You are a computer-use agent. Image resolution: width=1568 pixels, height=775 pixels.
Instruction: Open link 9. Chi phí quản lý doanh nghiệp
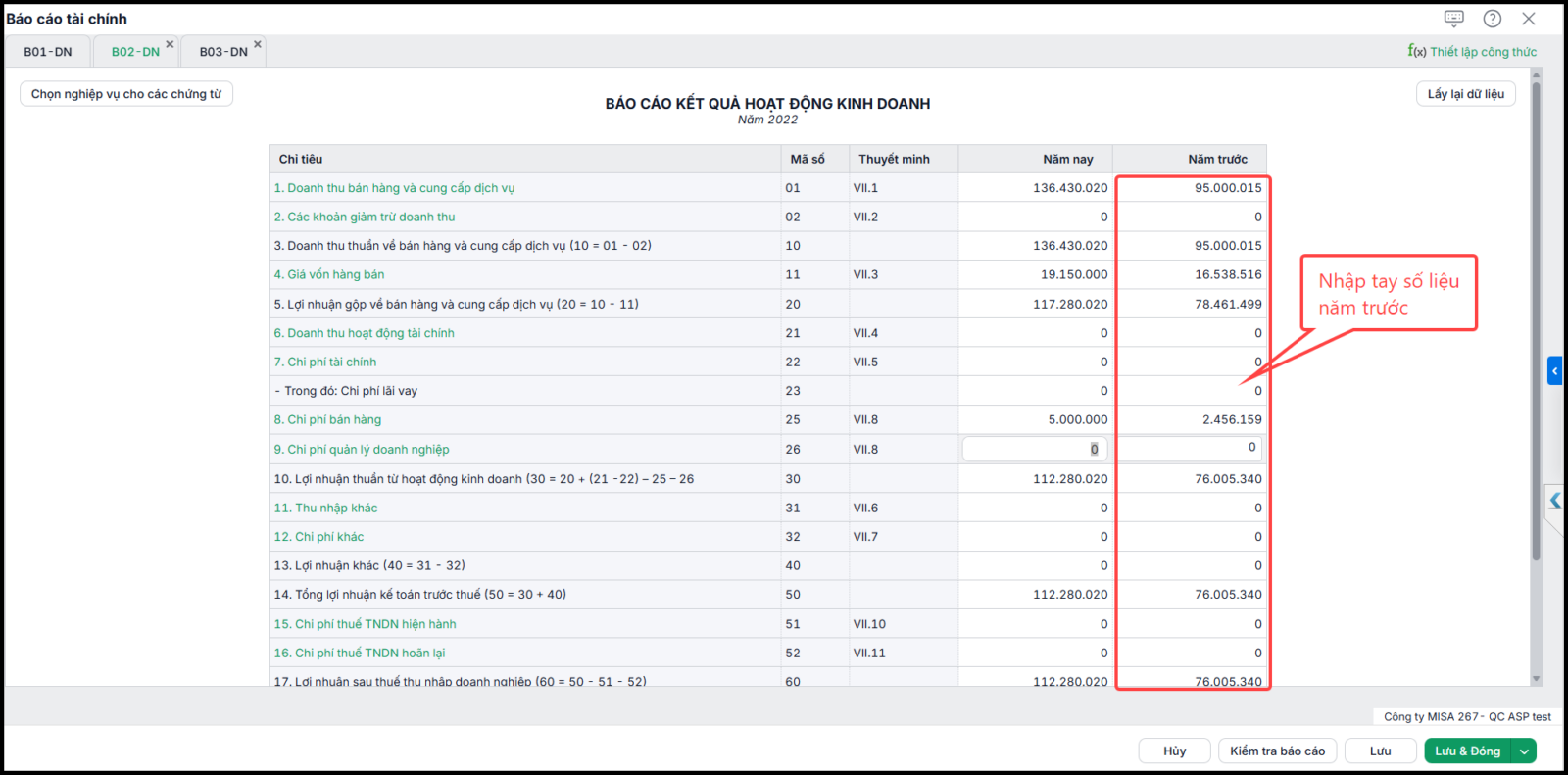[x=362, y=450]
